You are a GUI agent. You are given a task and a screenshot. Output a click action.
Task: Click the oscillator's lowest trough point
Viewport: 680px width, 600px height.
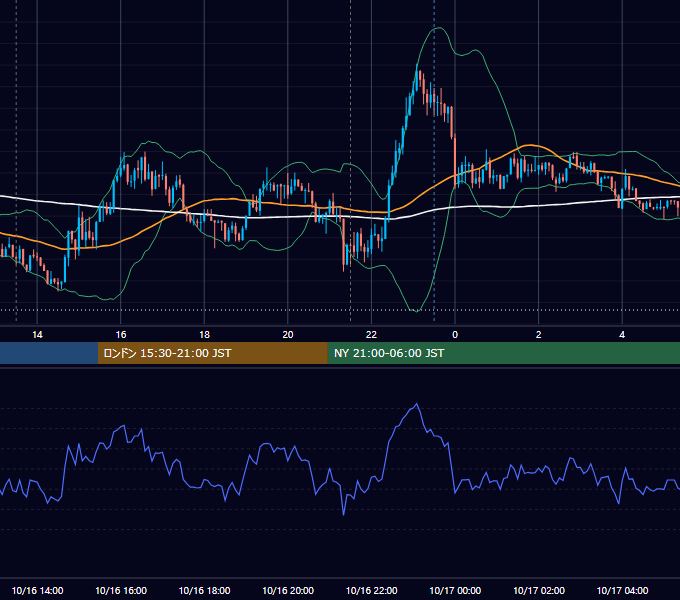(x=343, y=515)
